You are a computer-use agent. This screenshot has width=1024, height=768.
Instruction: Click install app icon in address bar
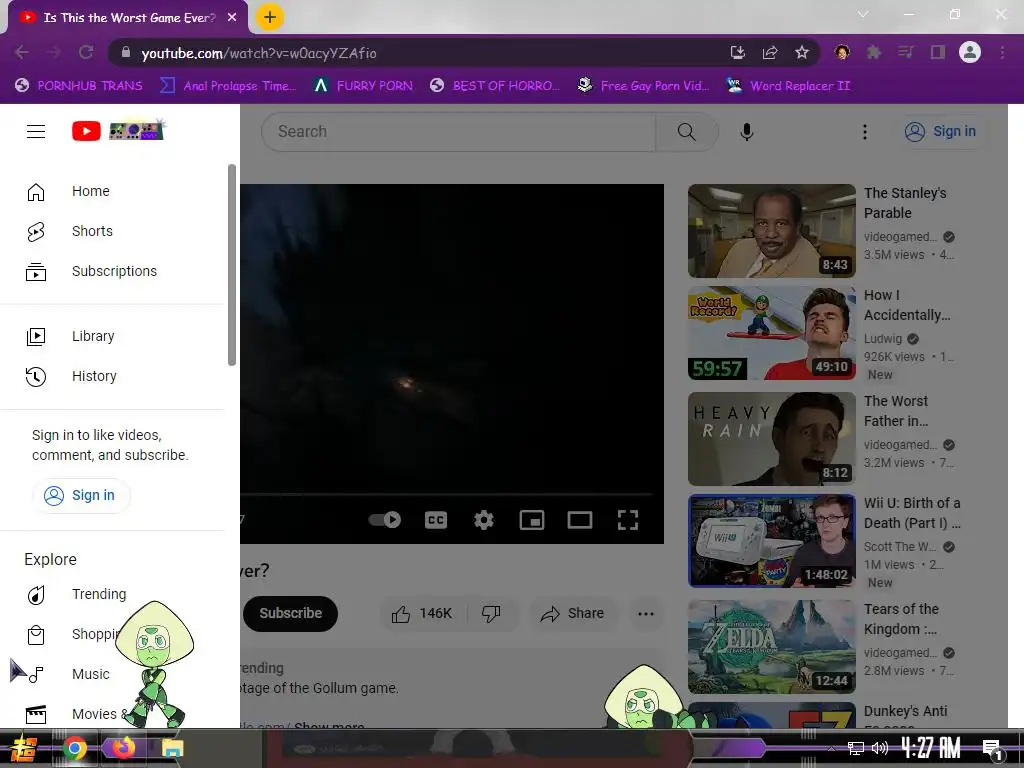click(737, 53)
